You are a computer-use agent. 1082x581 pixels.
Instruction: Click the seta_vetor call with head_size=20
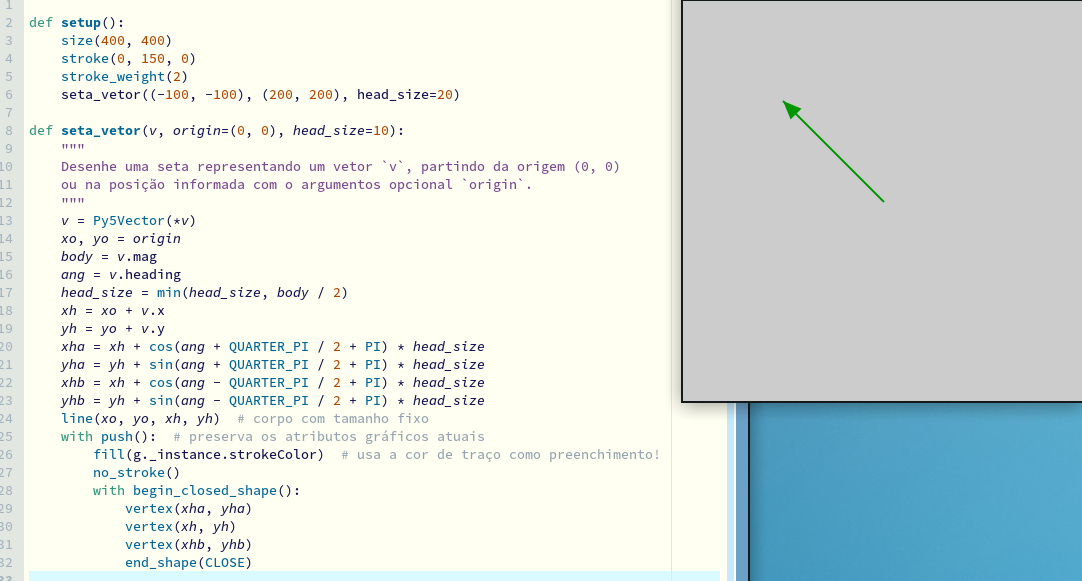[260, 95]
